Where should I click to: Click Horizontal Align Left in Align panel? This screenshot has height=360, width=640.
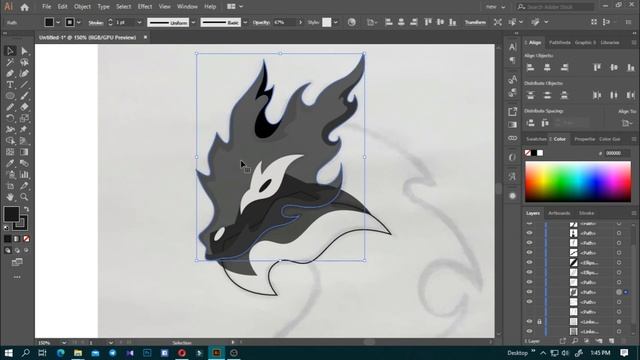[530, 68]
